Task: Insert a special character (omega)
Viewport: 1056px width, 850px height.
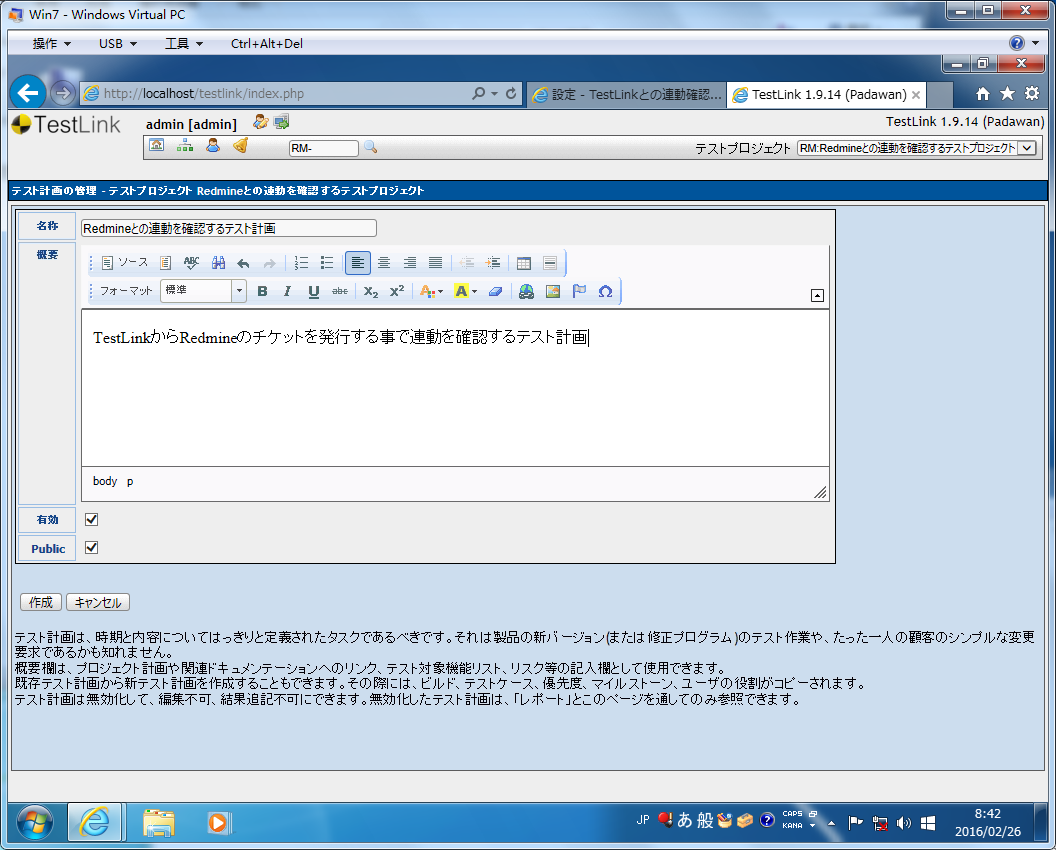Action: (x=605, y=291)
